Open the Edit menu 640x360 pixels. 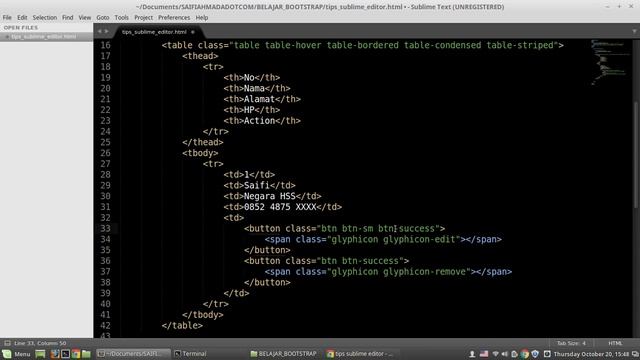22,18
